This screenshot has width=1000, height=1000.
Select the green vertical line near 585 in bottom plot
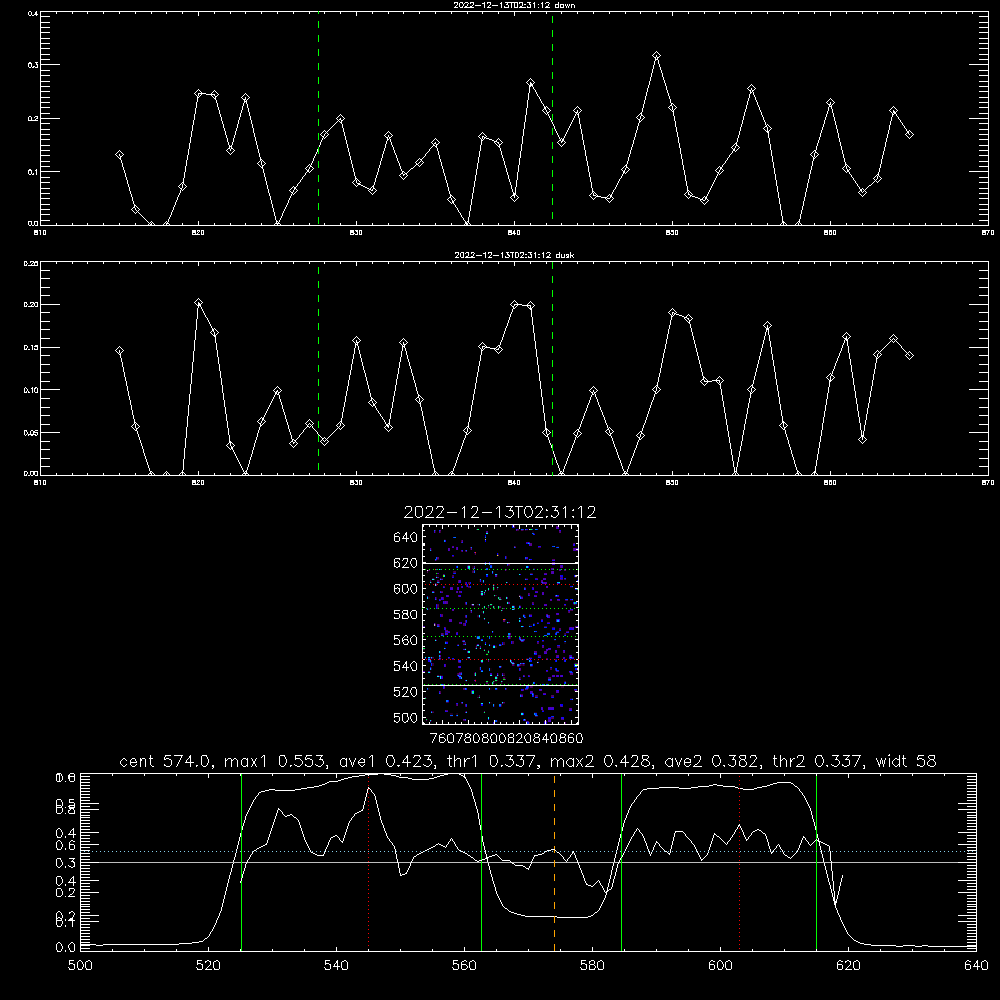(621, 862)
